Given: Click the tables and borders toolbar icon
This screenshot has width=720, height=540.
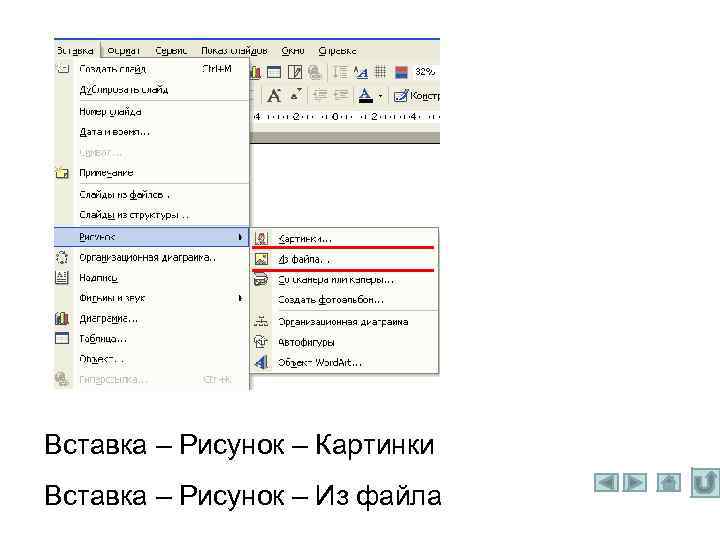Looking at the screenshot, I should [x=295, y=72].
